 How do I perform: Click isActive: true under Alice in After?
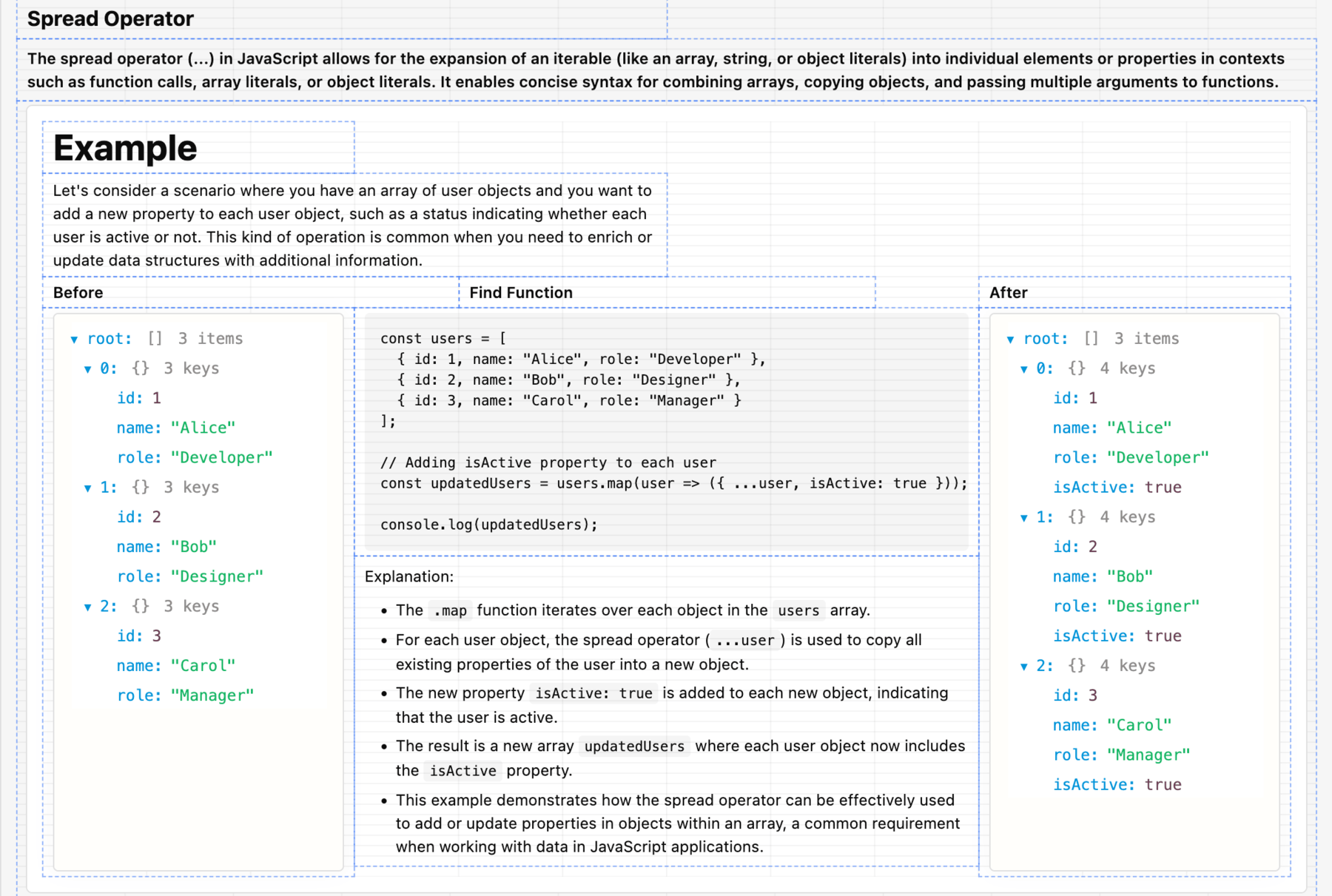tap(1117, 488)
